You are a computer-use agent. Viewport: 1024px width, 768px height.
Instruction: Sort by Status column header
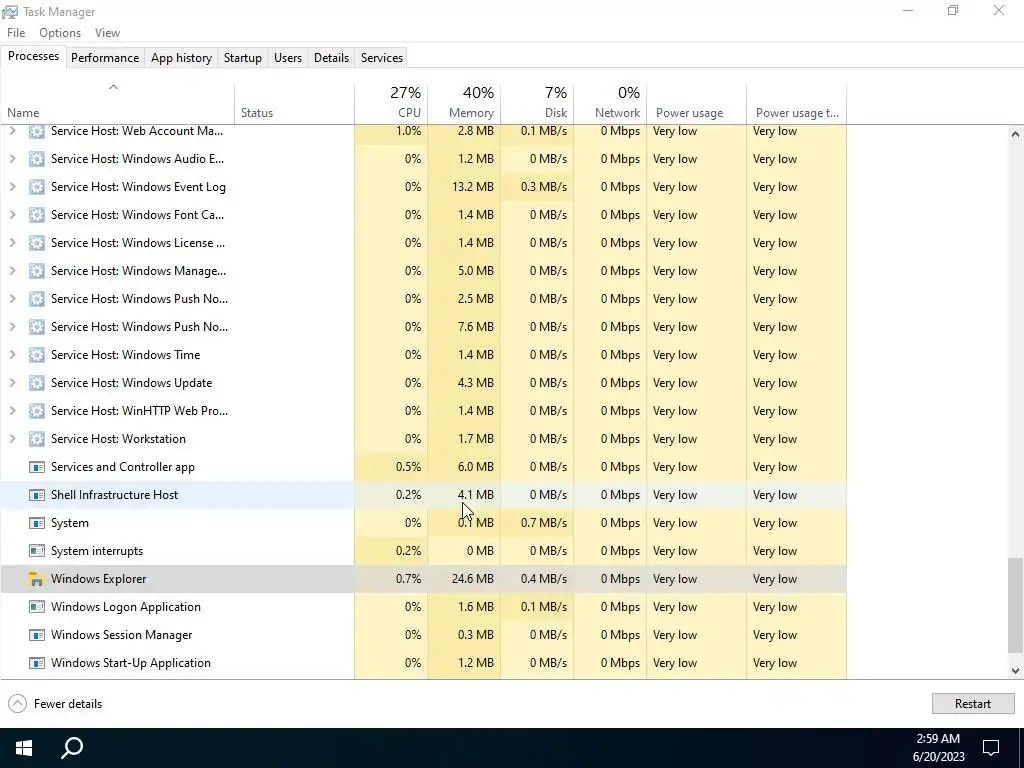click(x=295, y=103)
